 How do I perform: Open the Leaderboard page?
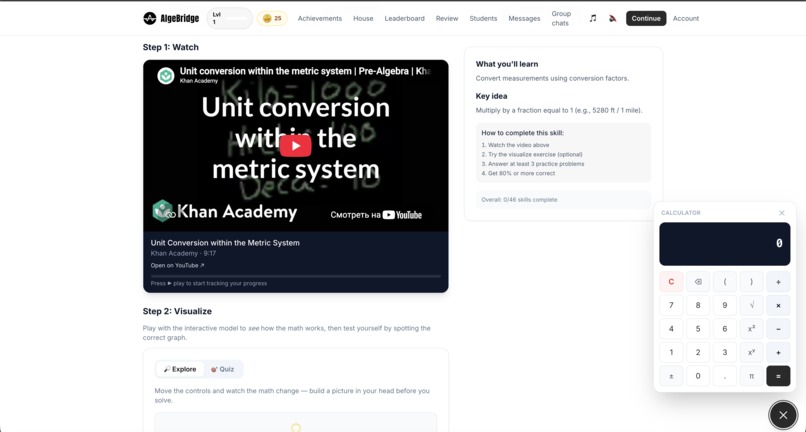[405, 19]
